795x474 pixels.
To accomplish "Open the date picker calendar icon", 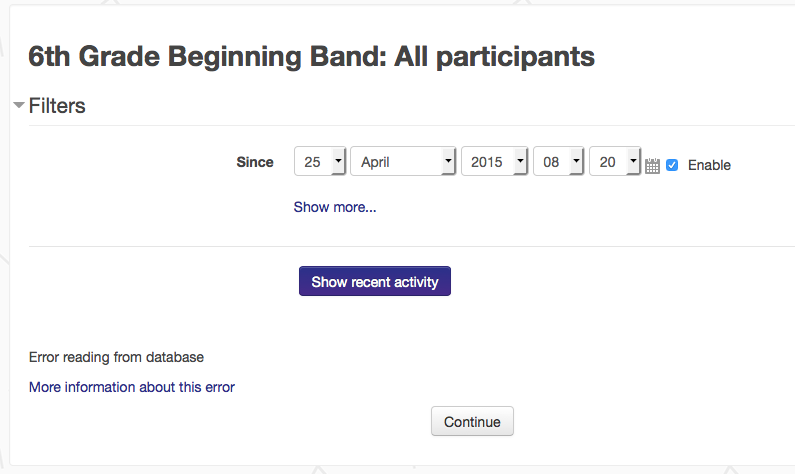I will [653, 166].
